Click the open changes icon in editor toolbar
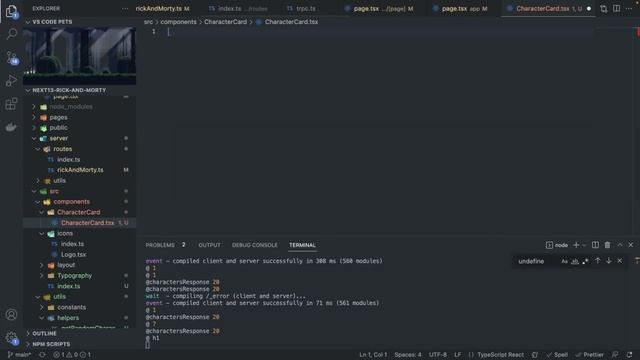 [604, 9]
